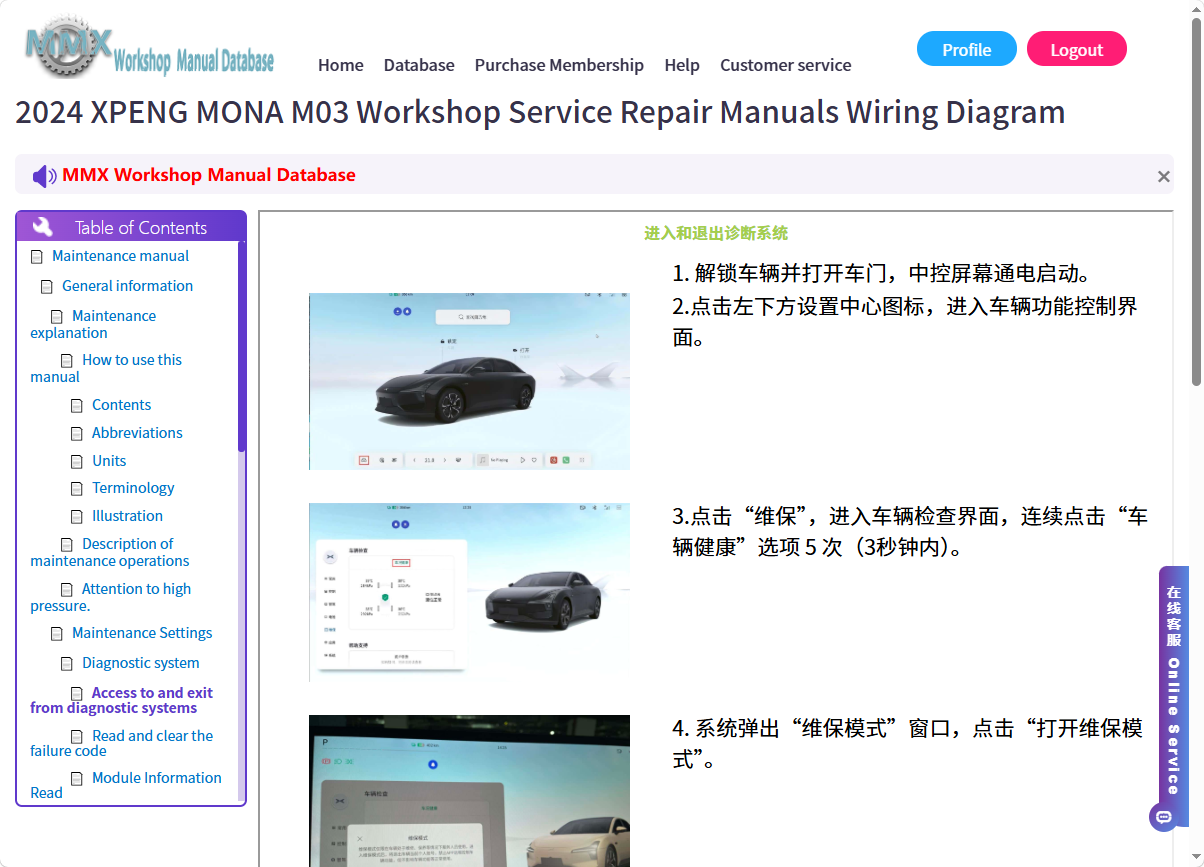Open the Illustration entry
The image size is (1204, 867).
[127, 516]
